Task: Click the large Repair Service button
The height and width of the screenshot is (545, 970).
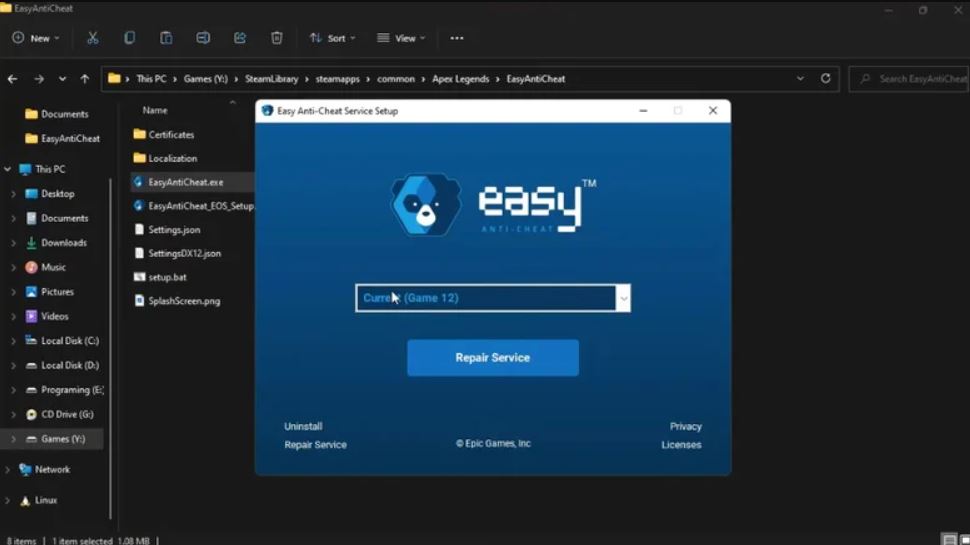Action: tap(493, 358)
